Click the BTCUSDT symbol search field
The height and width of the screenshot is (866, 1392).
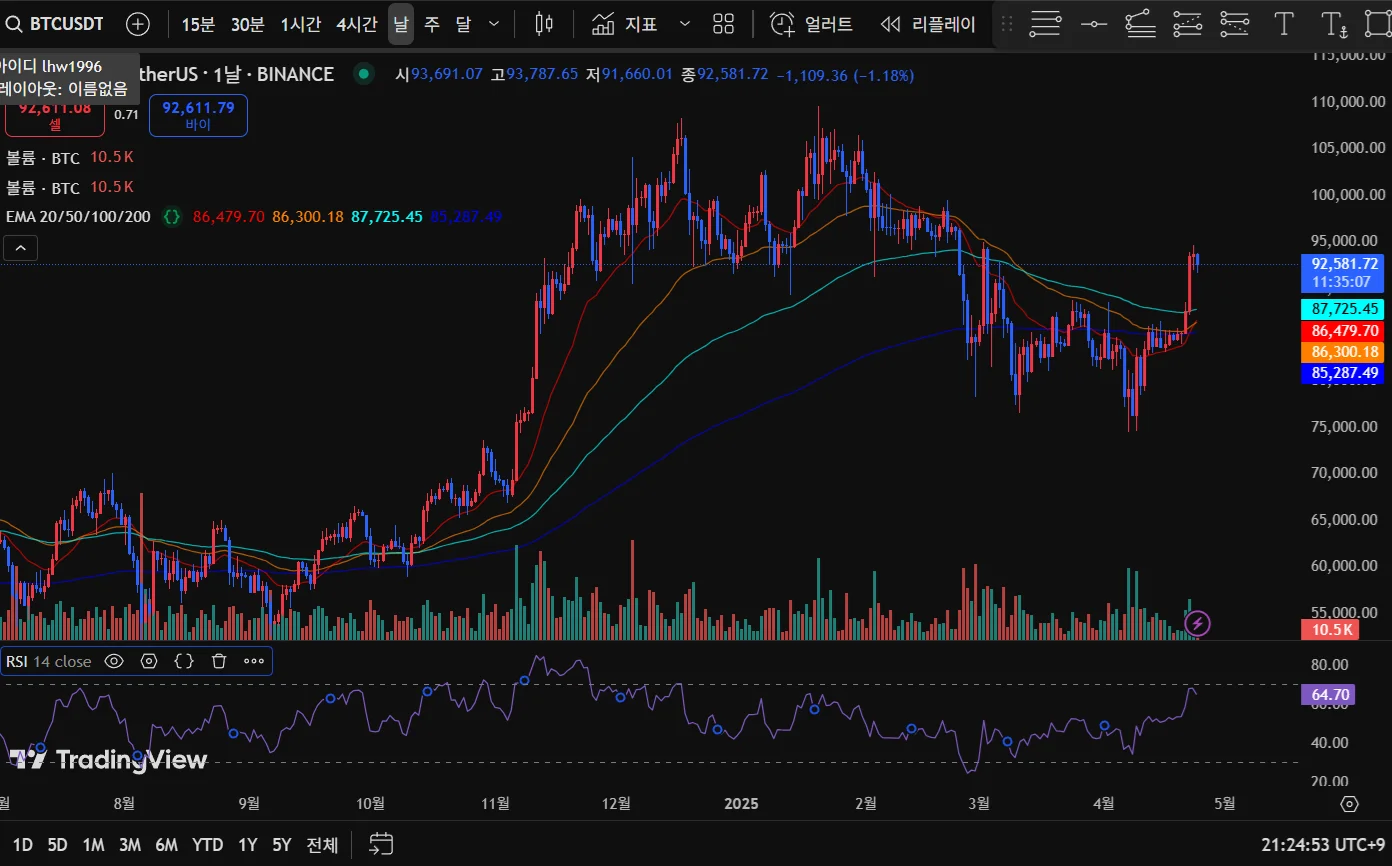(x=66, y=24)
